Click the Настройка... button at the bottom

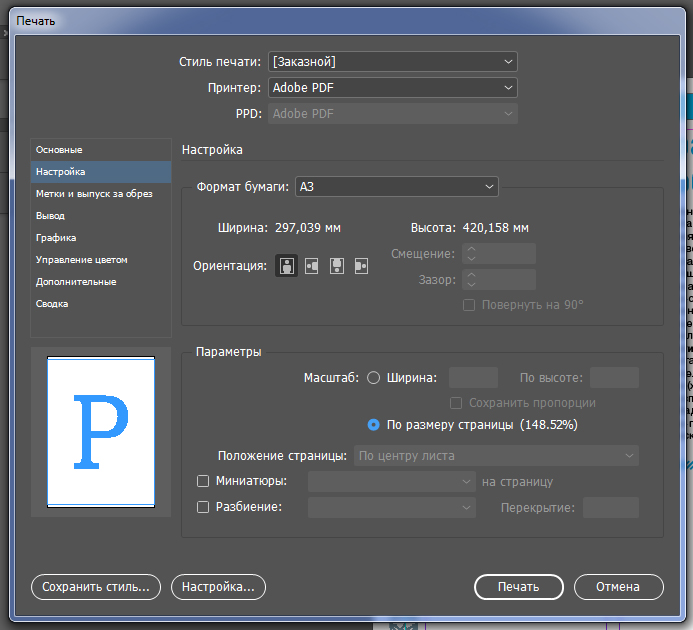point(218,587)
